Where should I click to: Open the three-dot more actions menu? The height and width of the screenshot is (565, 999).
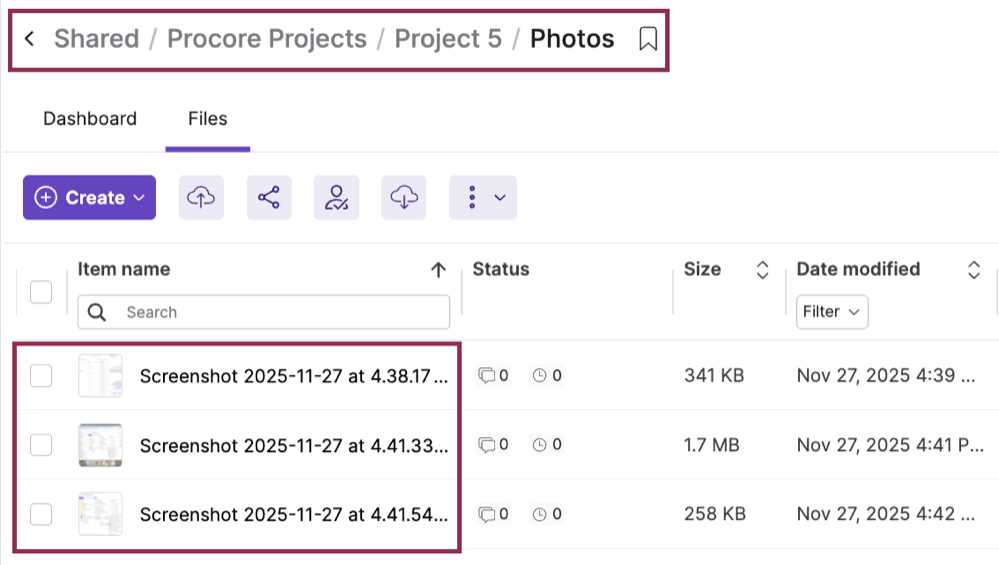point(483,197)
